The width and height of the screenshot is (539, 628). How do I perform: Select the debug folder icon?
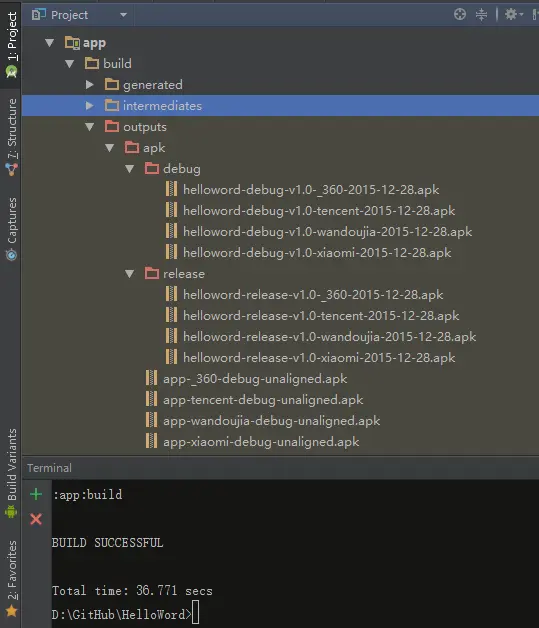click(152, 169)
